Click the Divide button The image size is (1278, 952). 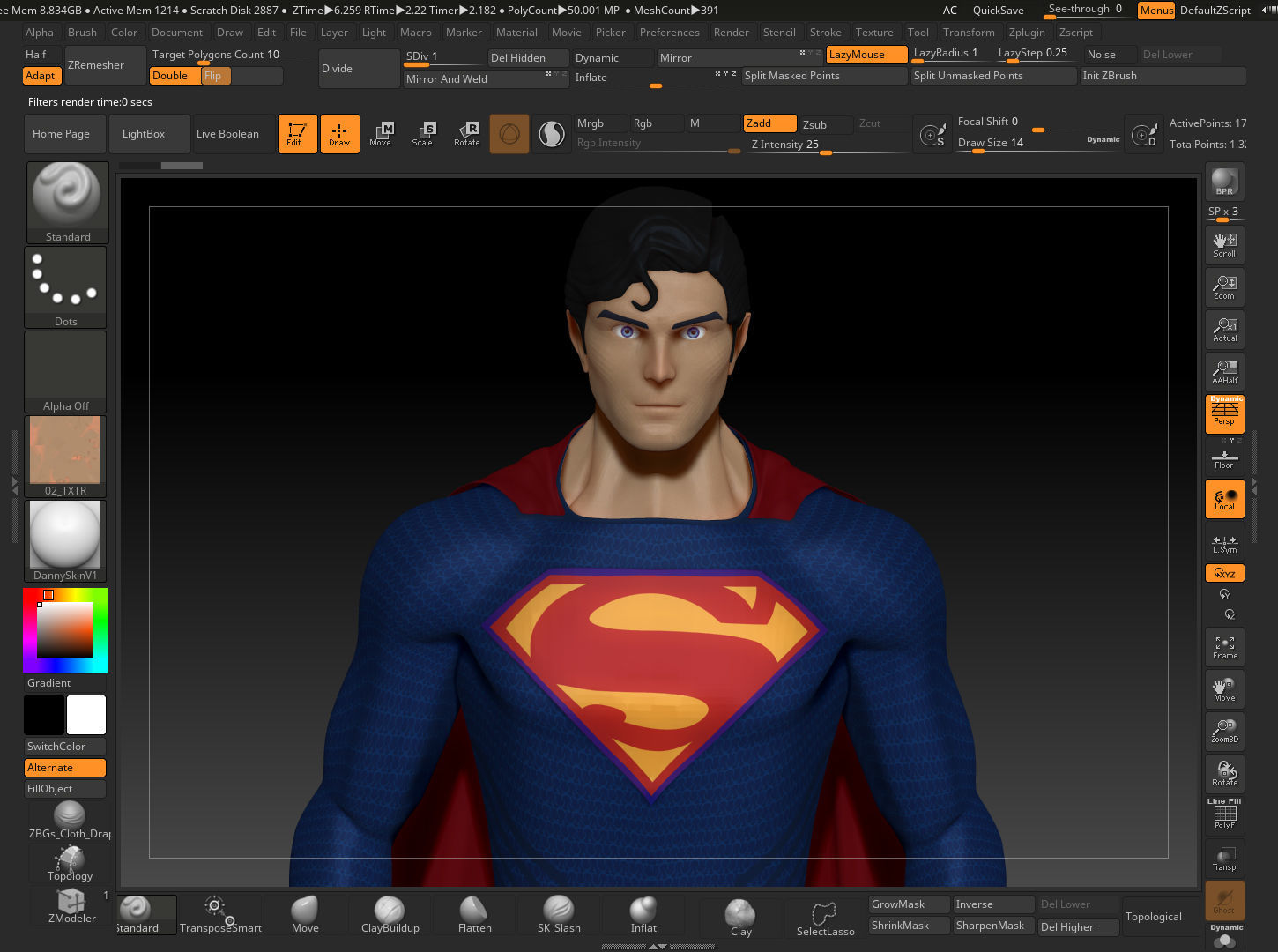(x=359, y=69)
